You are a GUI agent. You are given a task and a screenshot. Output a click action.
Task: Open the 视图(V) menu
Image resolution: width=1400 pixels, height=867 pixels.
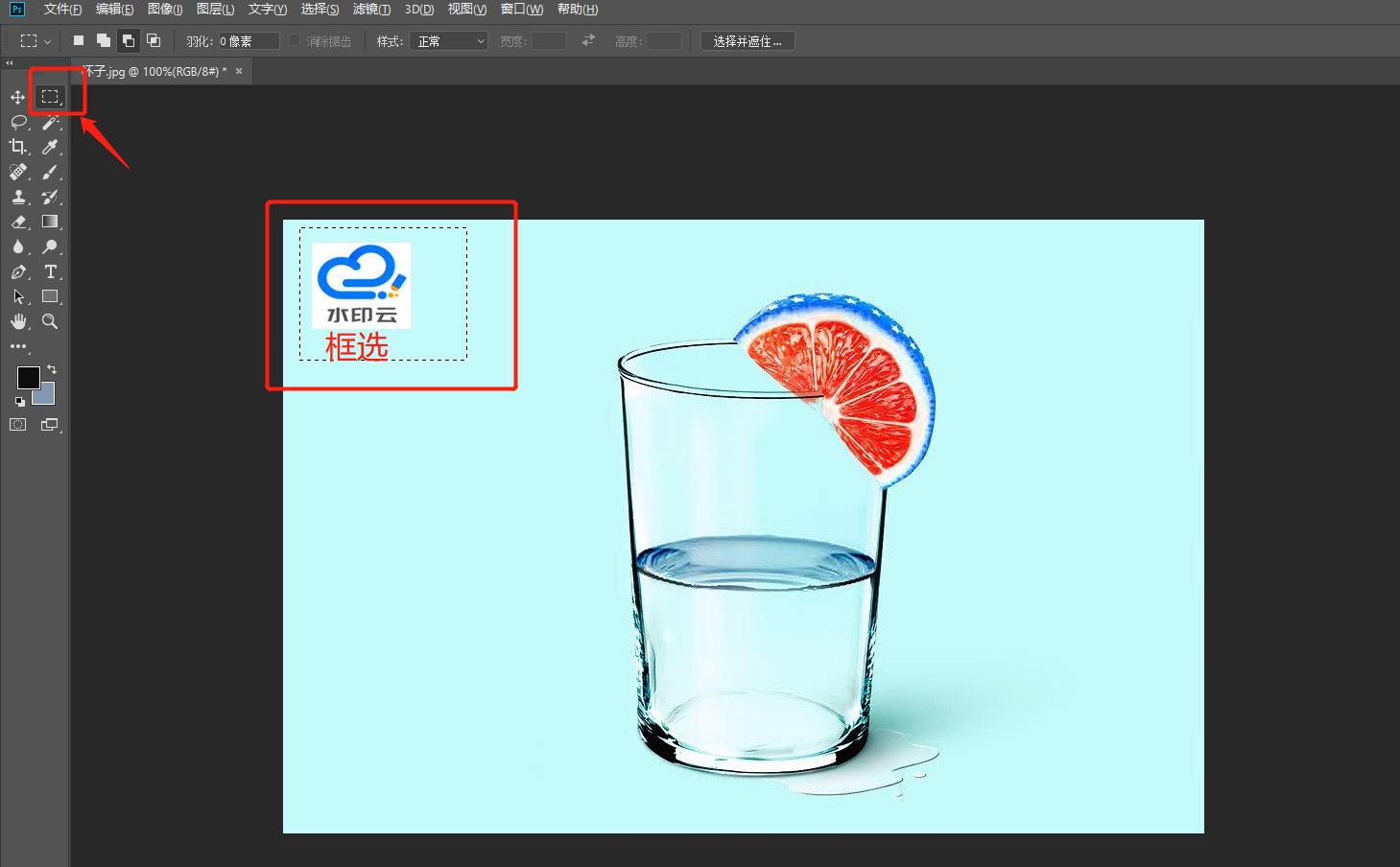click(467, 10)
